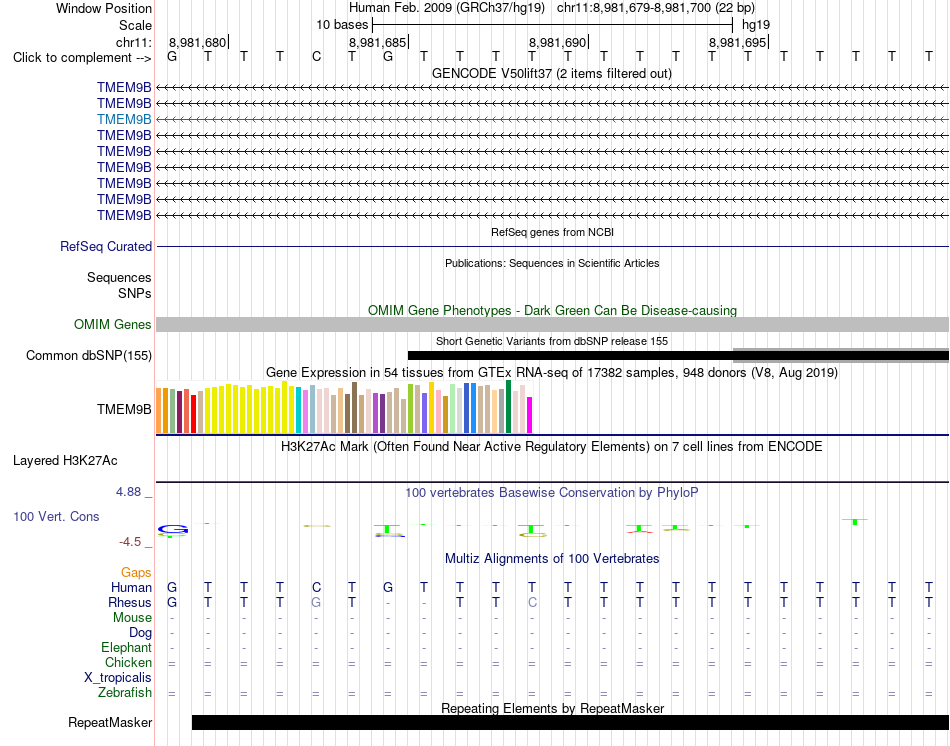Click 'Click to complement -->' to complement bases
This screenshot has height=746, width=950.
[x=82, y=58]
